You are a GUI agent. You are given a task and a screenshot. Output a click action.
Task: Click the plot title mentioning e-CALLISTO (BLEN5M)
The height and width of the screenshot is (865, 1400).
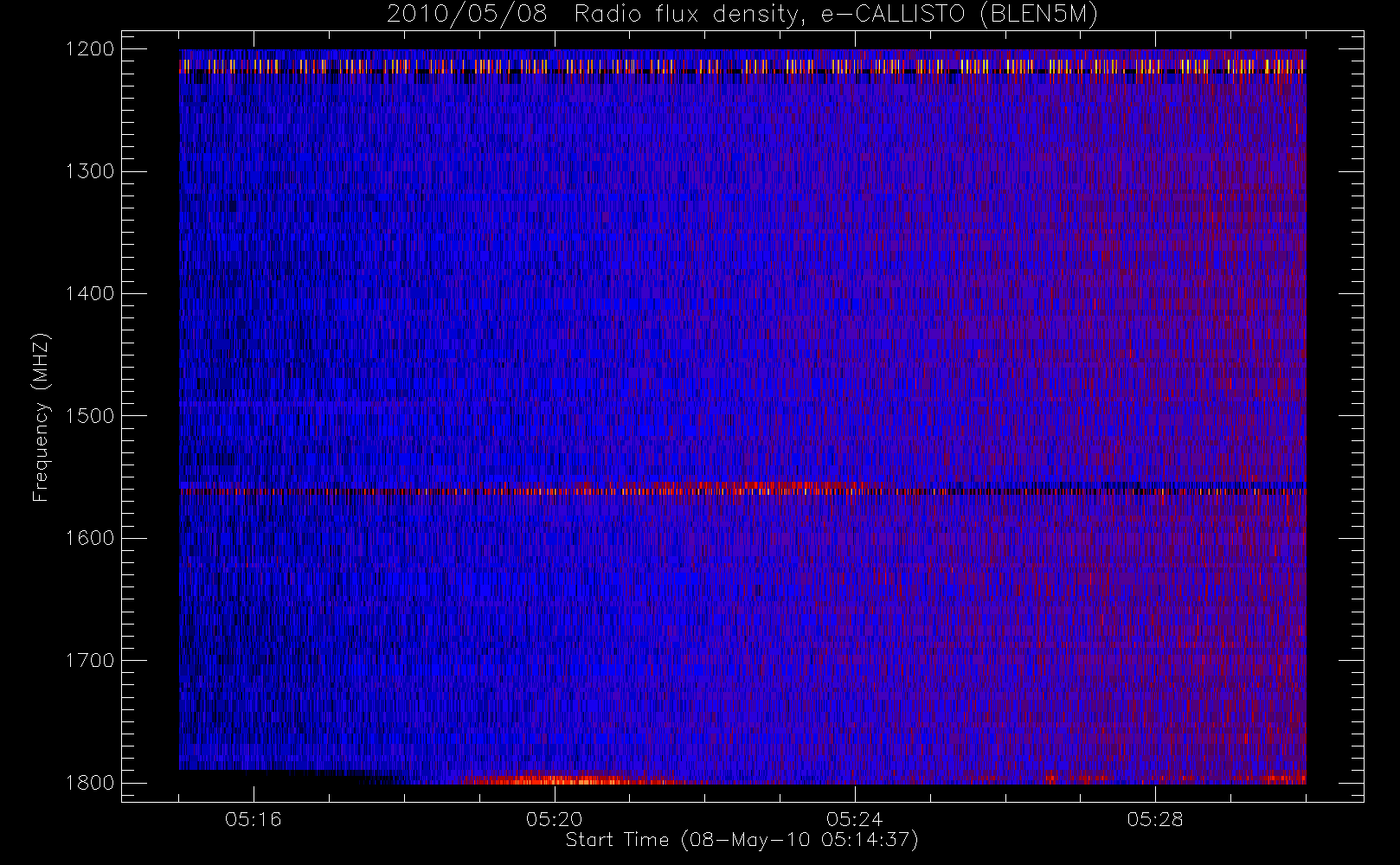pyautogui.click(x=742, y=15)
